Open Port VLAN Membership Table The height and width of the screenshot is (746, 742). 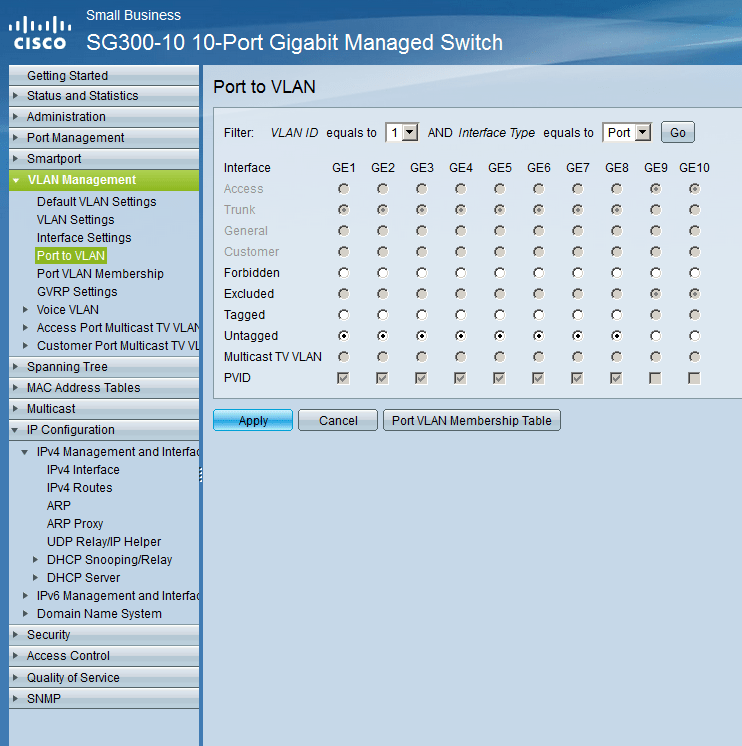tap(471, 421)
